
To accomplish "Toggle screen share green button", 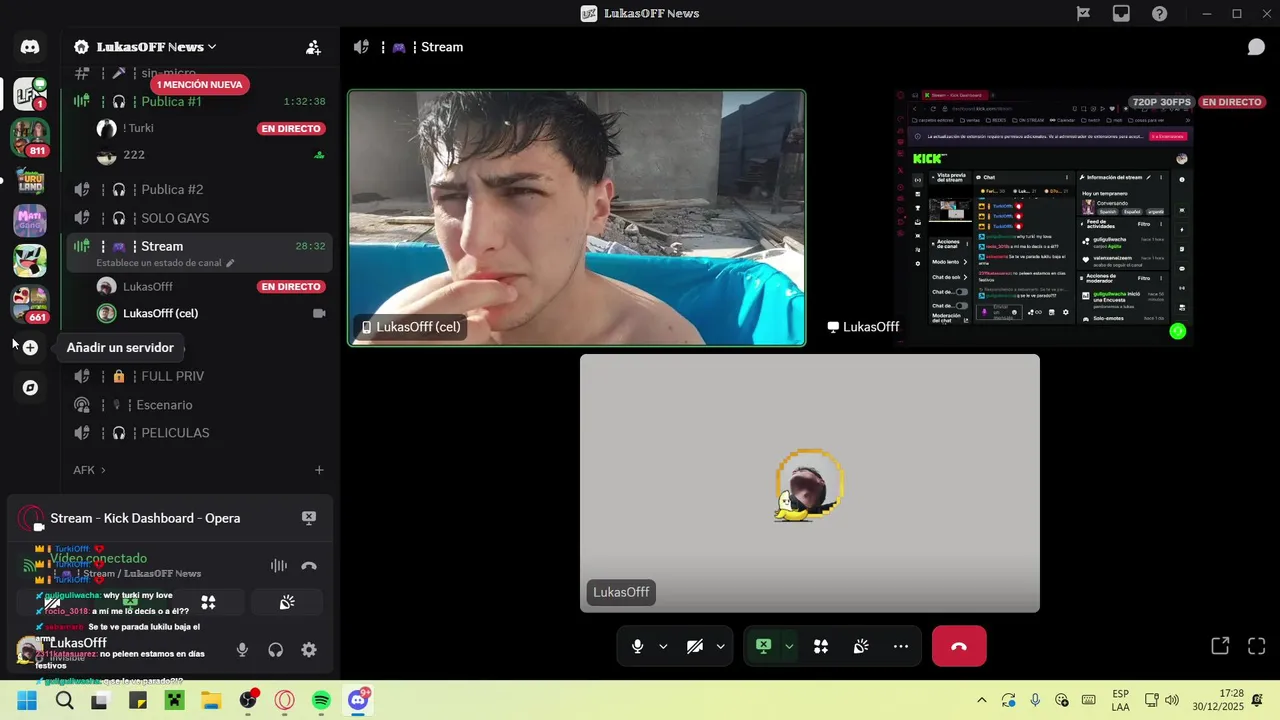I will pyautogui.click(x=764, y=646).
